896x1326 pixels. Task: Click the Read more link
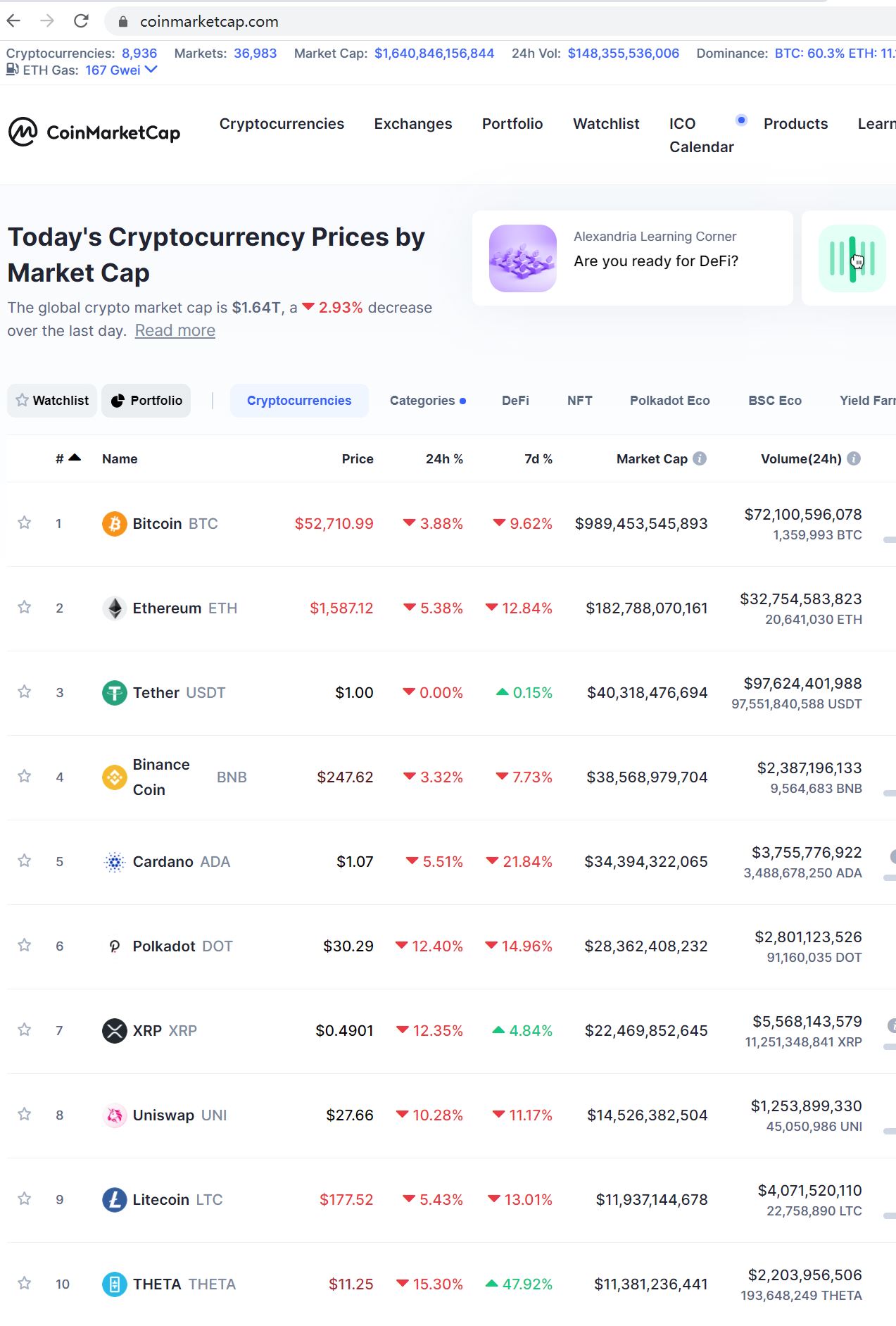[x=175, y=331]
